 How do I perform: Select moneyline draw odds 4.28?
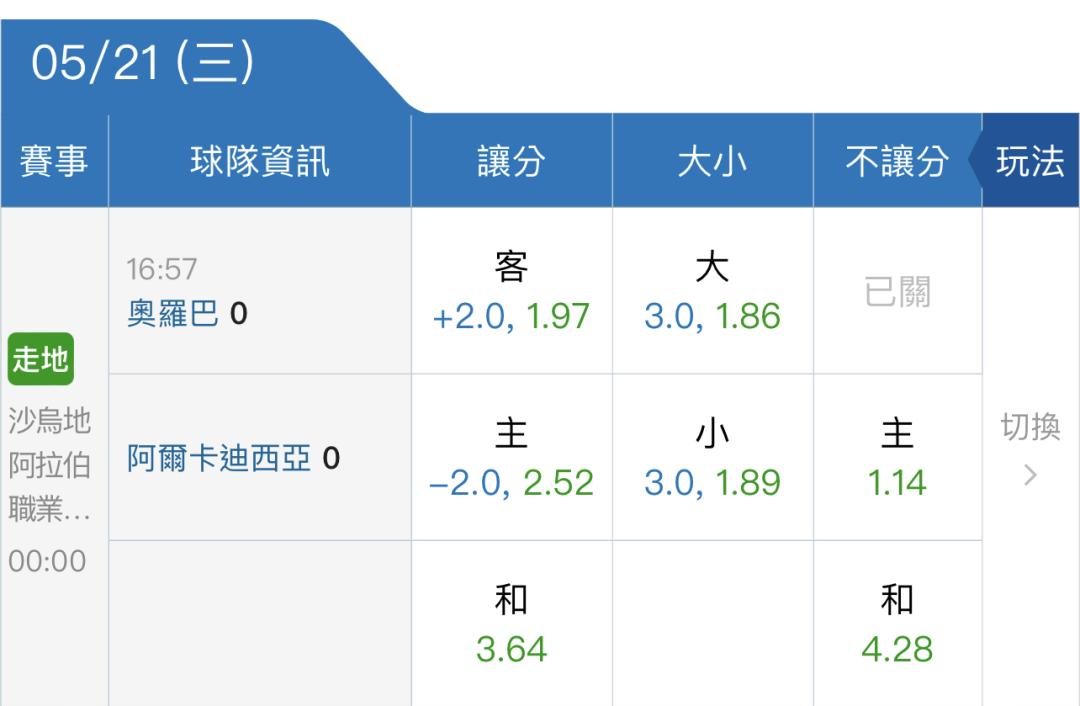click(x=897, y=623)
